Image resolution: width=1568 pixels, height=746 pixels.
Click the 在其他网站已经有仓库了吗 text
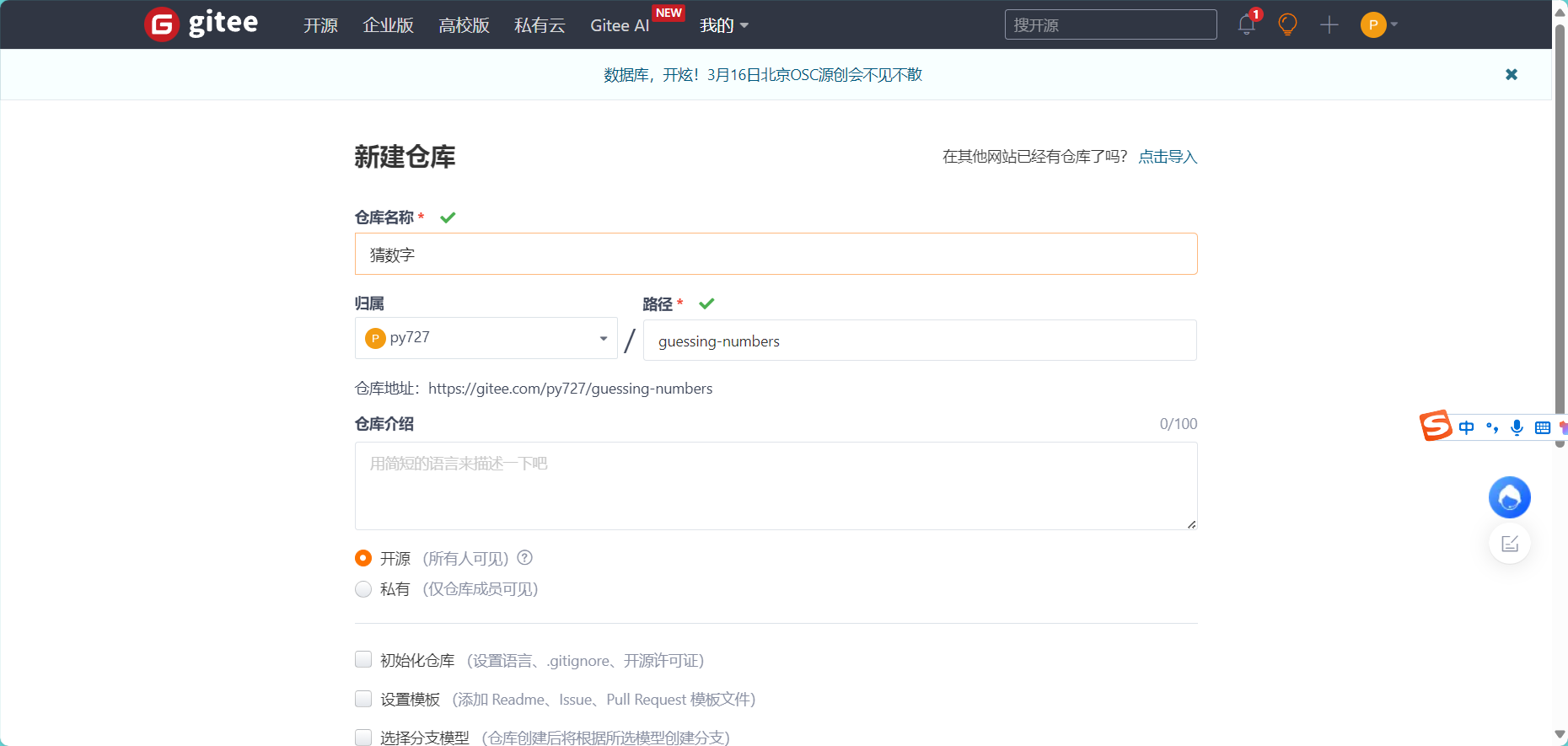[x=1034, y=157]
